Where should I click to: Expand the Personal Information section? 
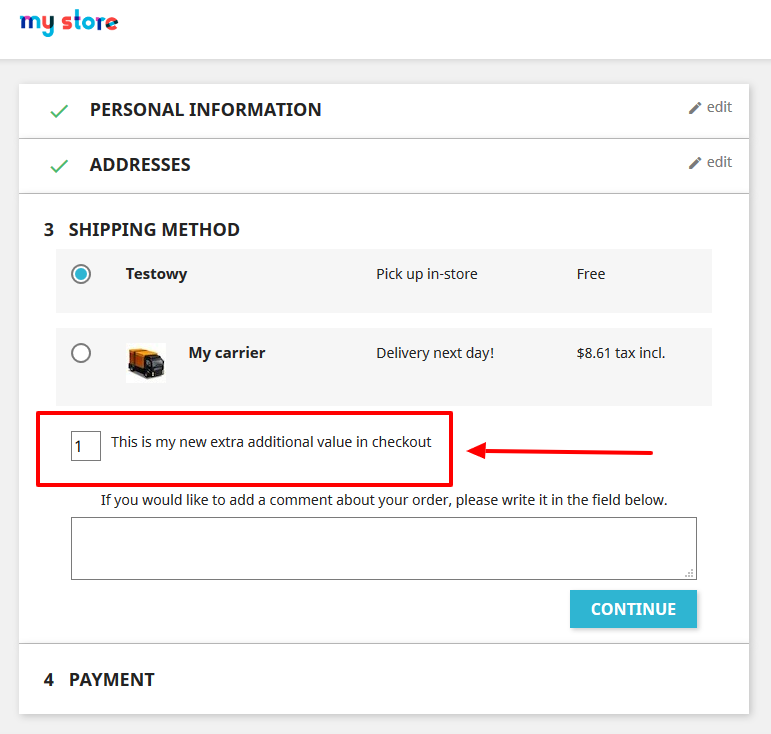tap(206, 110)
